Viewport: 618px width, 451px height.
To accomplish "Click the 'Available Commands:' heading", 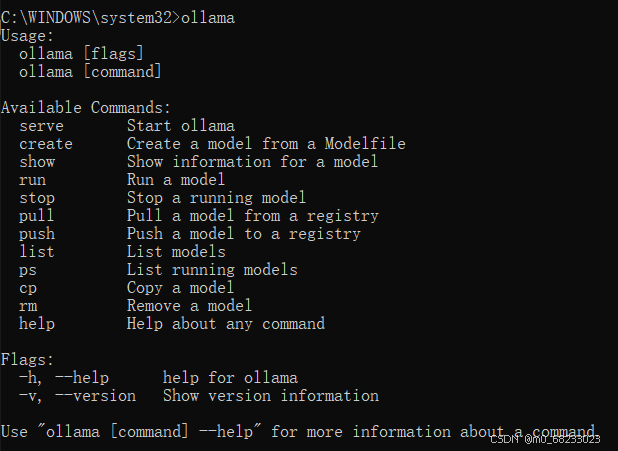I will (86, 108).
